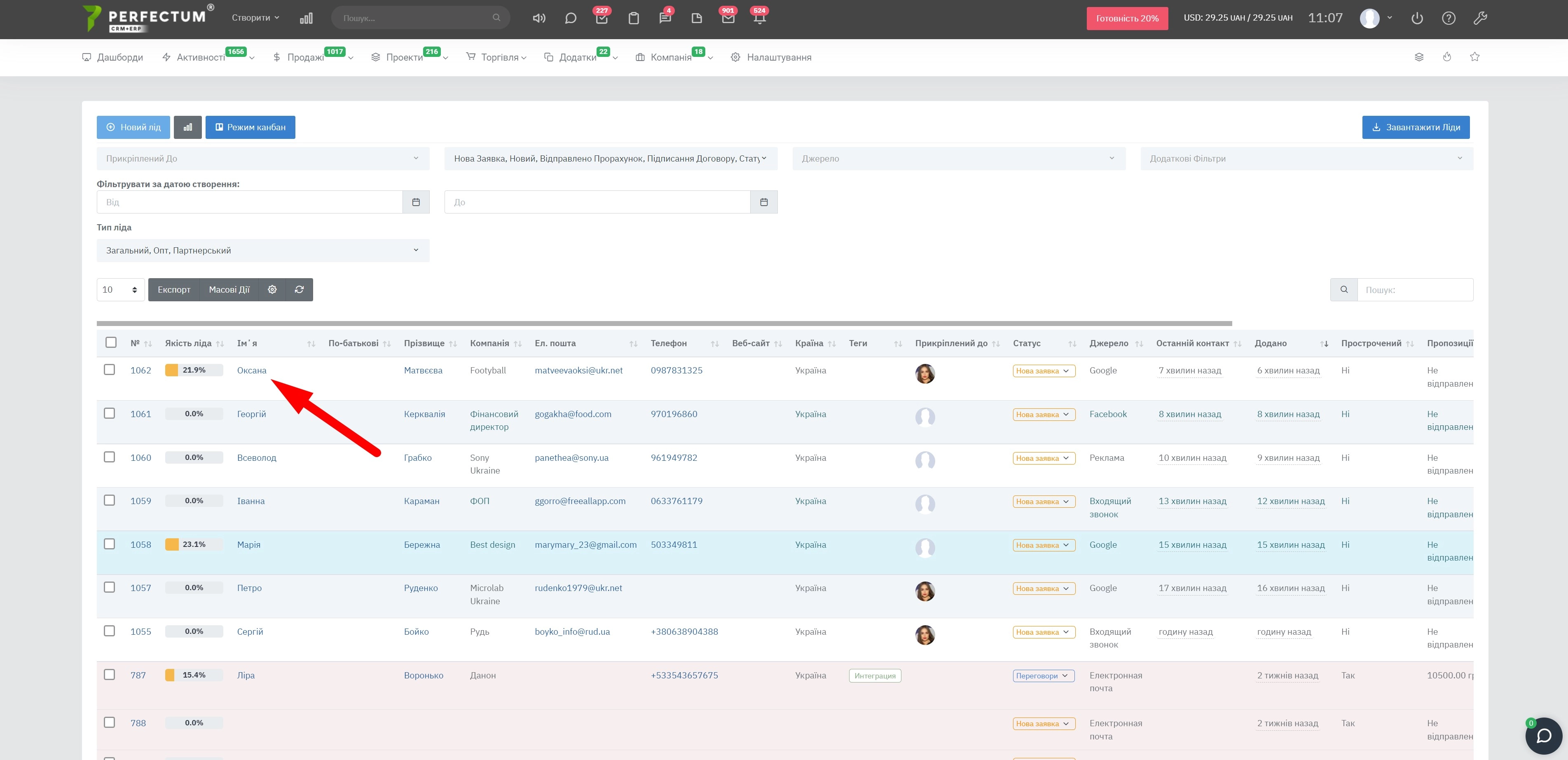Expand 'Створити' menu in top bar
Image resolution: width=1568 pixels, height=760 pixels.
click(x=256, y=18)
